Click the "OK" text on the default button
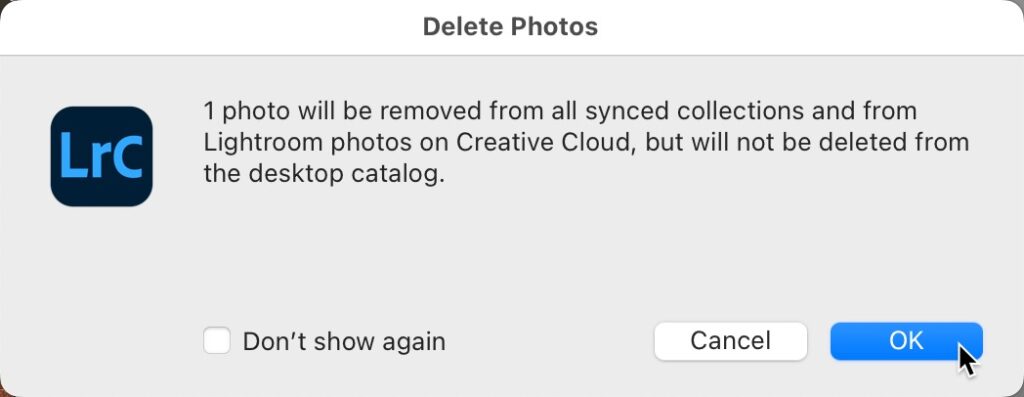Screen dimensions: 1024x397 906,340
